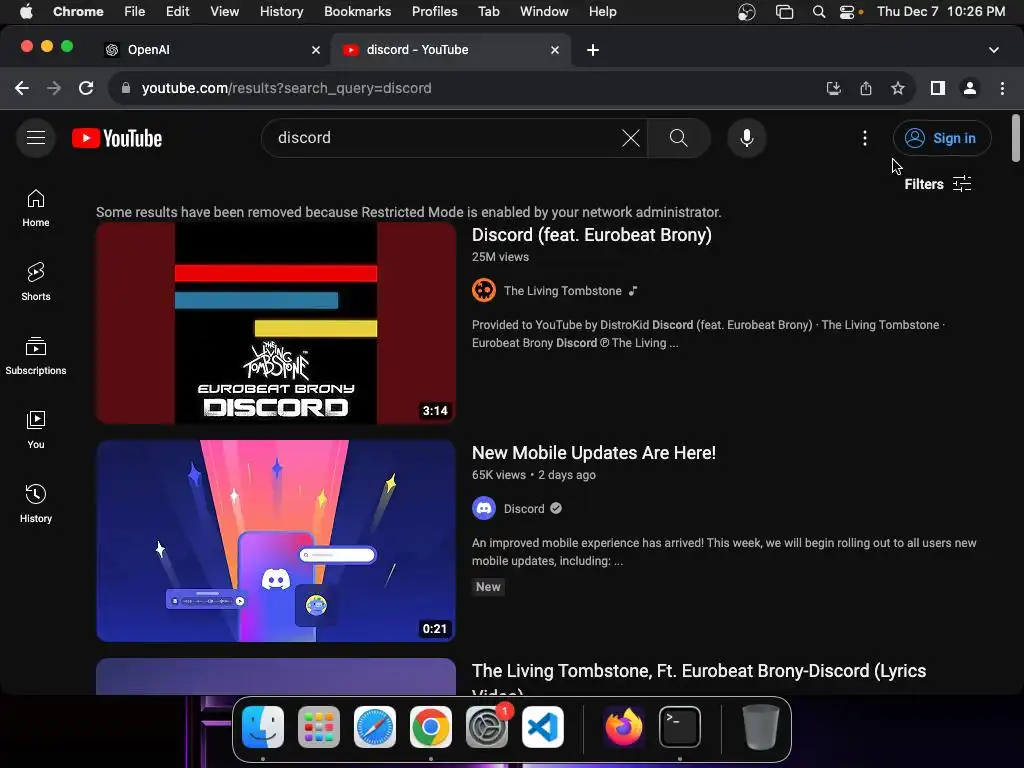This screenshot has height=768, width=1024.
Task: Launch Firefox from the Dock
Action: click(624, 727)
